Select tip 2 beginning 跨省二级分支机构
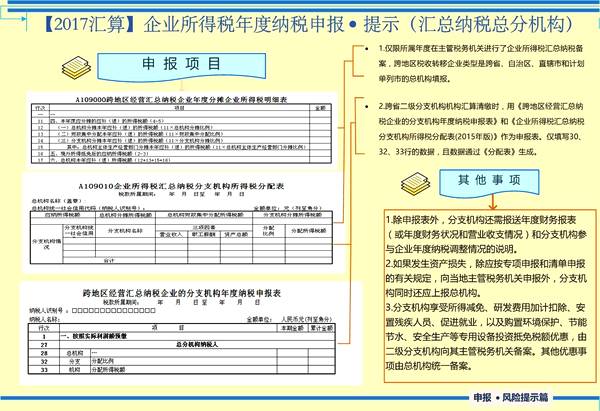This screenshot has width=600, height=411. (481, 129)
